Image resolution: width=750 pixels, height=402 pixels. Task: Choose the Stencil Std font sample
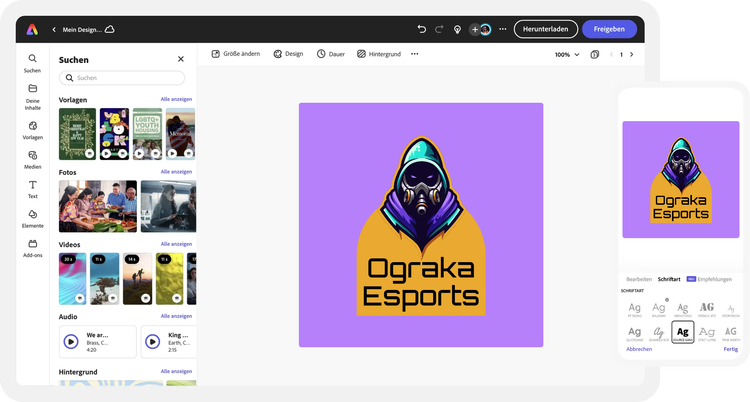[706, 309]
